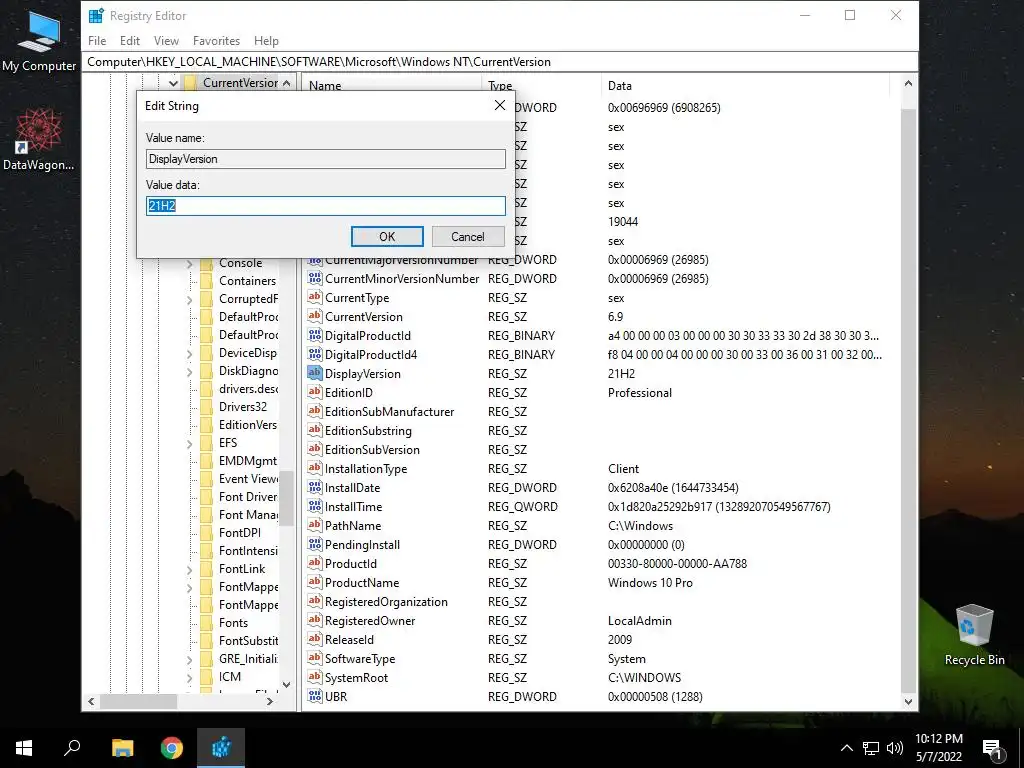This screenshot has width=1024, height=768.
Task: Expand the DiskDiagno tree node
Action: [189, 372]
